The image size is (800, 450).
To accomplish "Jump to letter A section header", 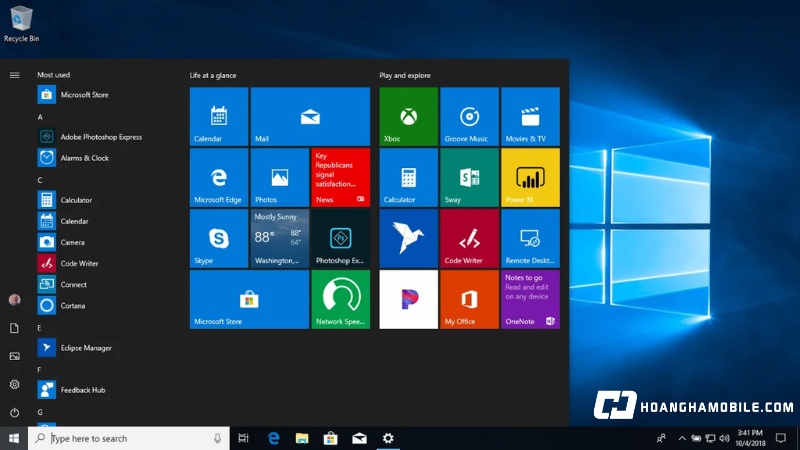I will [x=40, y=117].
